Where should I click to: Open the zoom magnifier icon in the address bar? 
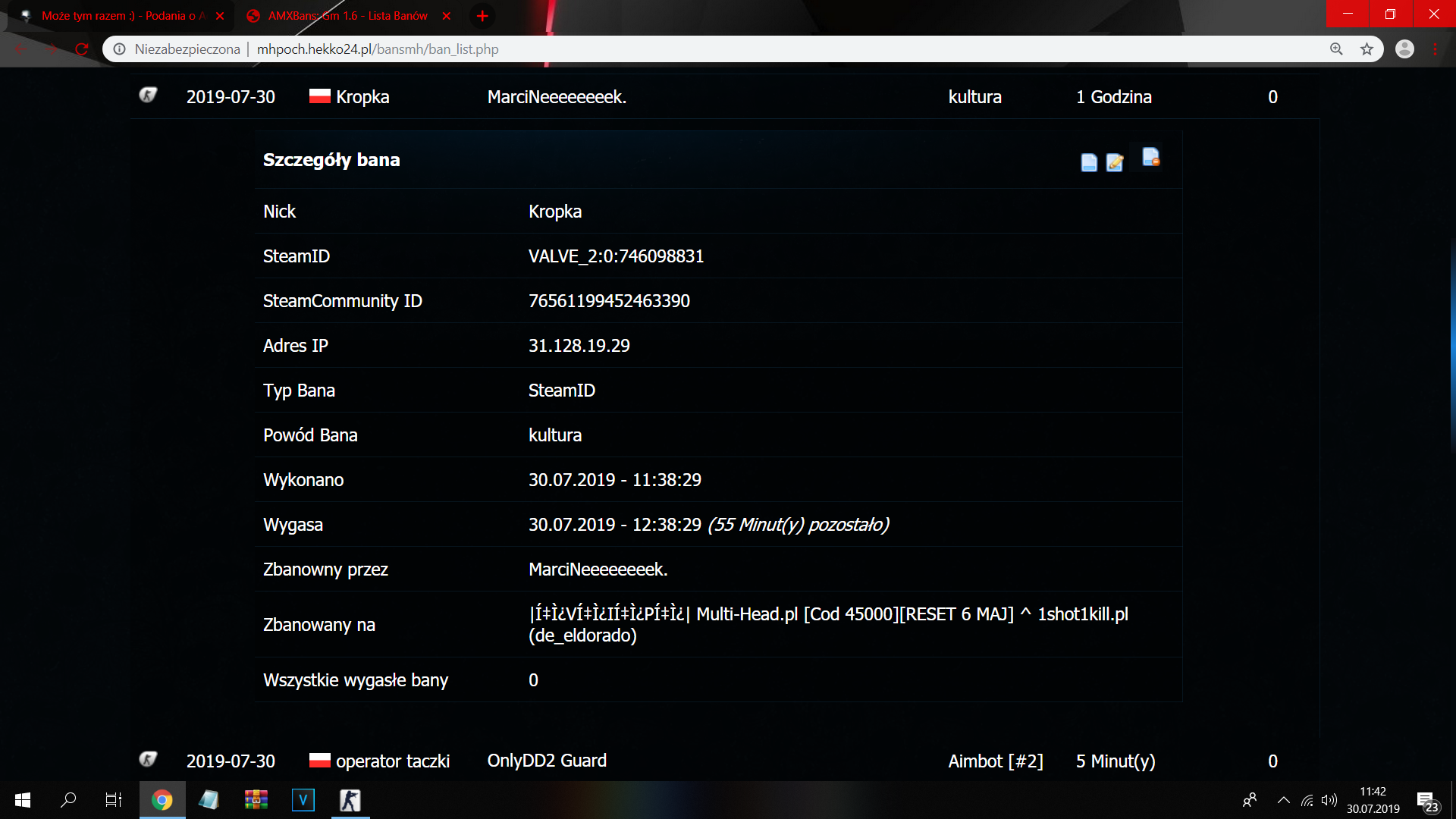click(1336, 49)
